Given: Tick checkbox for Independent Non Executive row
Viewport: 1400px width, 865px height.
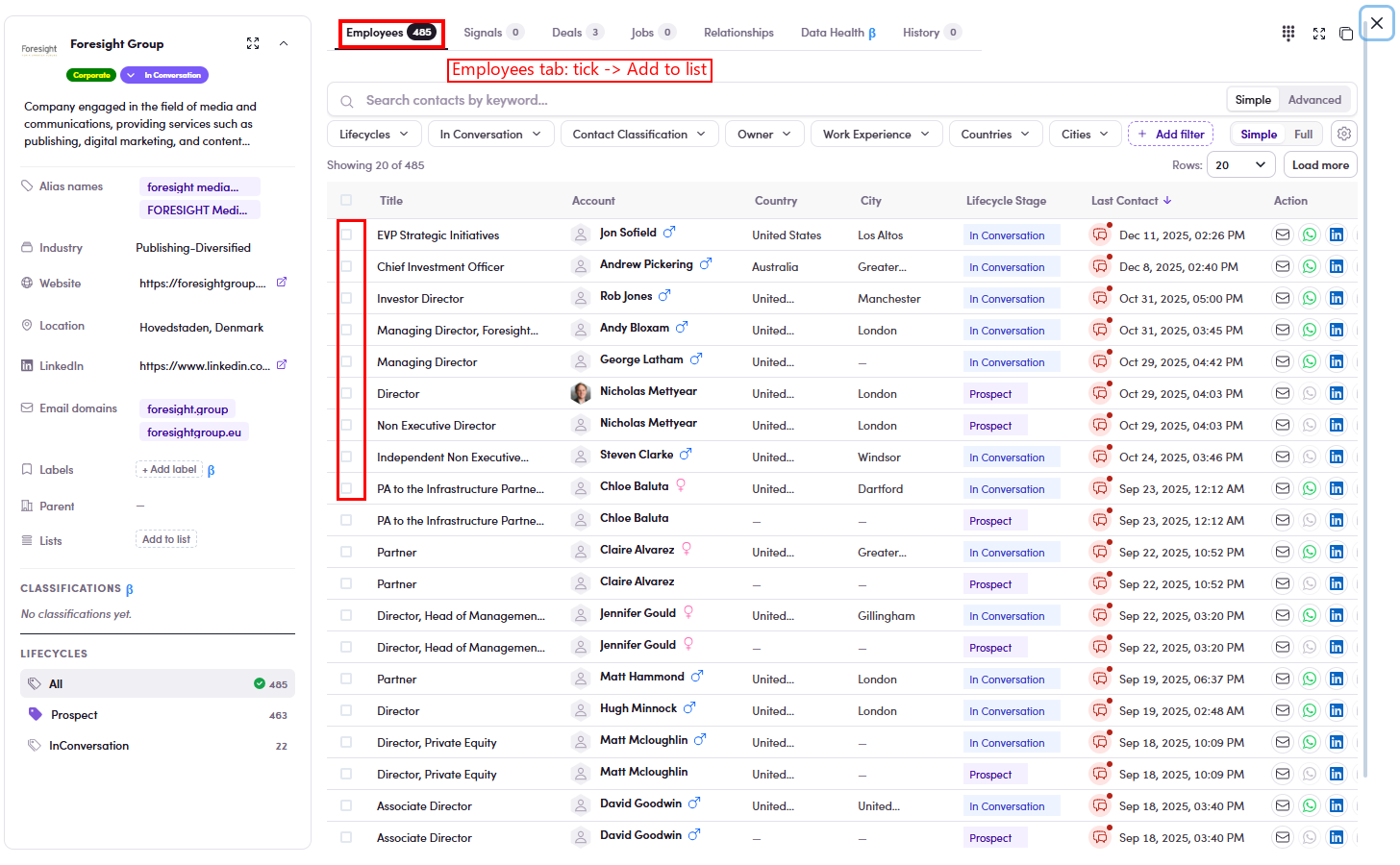Looking at the screenshot, I should (346, 457).
